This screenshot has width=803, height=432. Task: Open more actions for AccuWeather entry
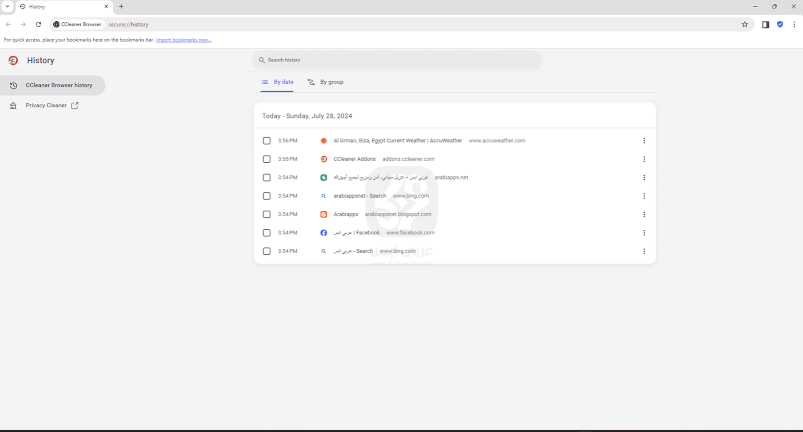click(644, 141)
